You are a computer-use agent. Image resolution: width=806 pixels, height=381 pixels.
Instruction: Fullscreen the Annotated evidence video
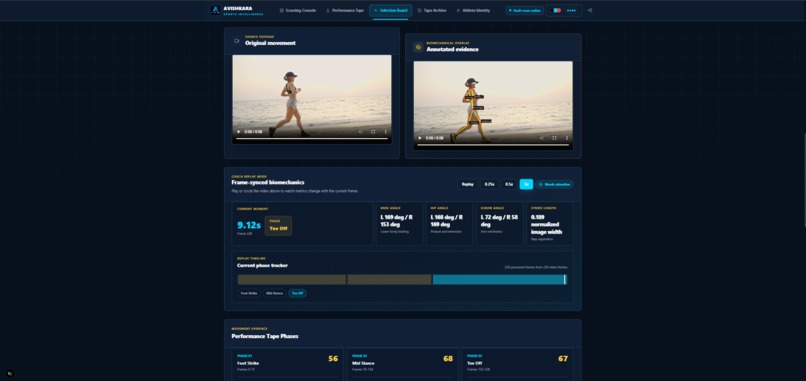click(554, 138)
